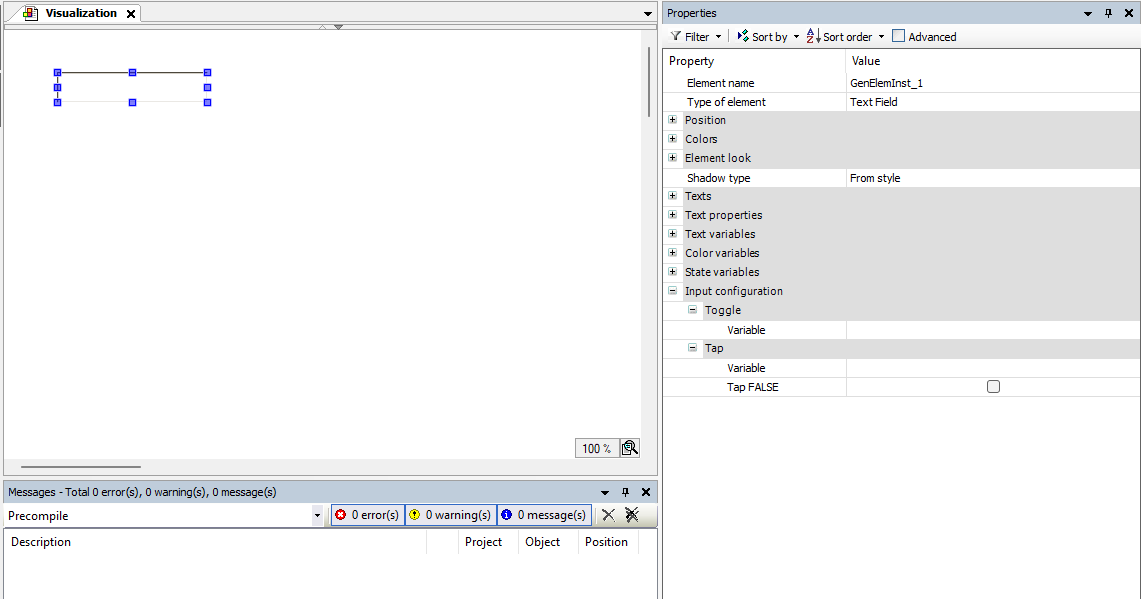The width and height of the screenshot is (1141, 599).
Task: Click the Sort by icon in Properties
Action: [x=743, y=37]
